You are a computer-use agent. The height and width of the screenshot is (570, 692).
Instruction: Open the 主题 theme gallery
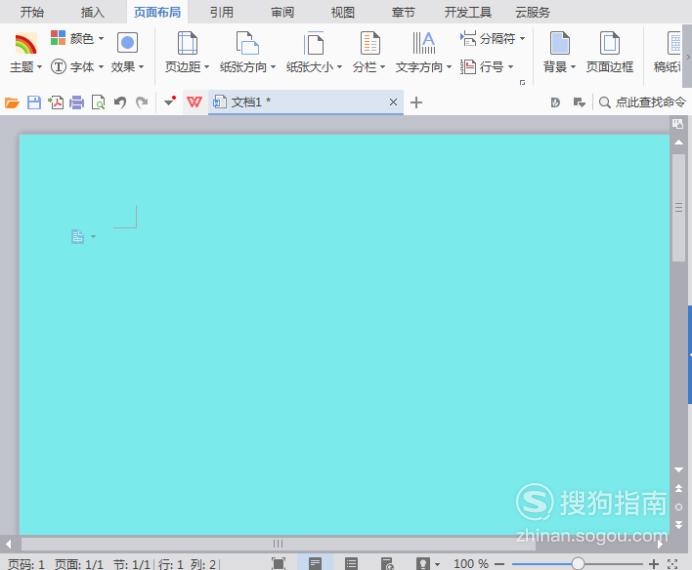25,52
